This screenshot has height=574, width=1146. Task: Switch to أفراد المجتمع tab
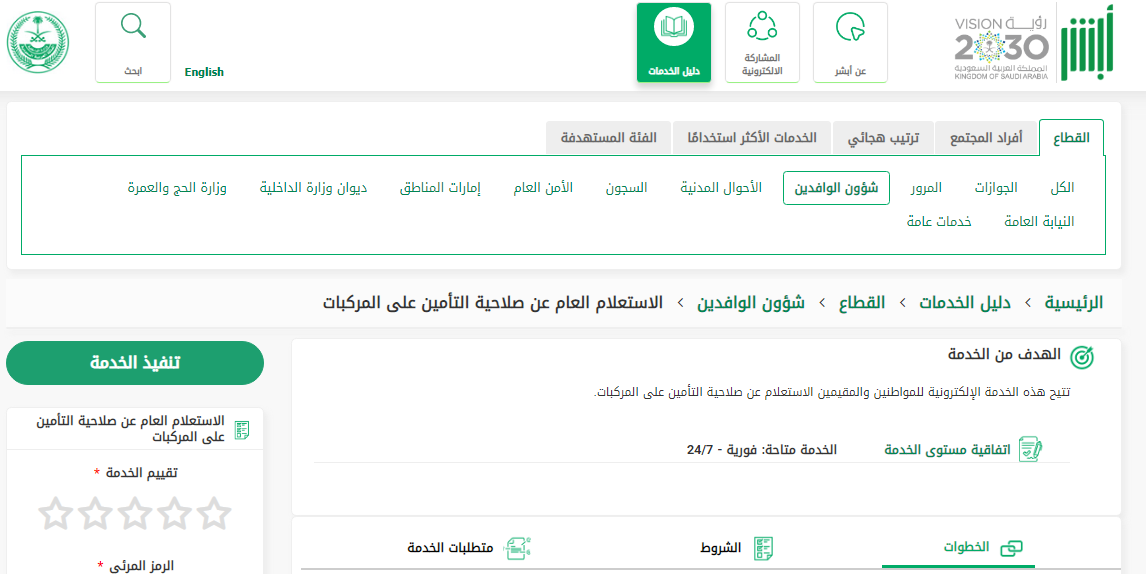pyautogui.click(x=985, y=138)
